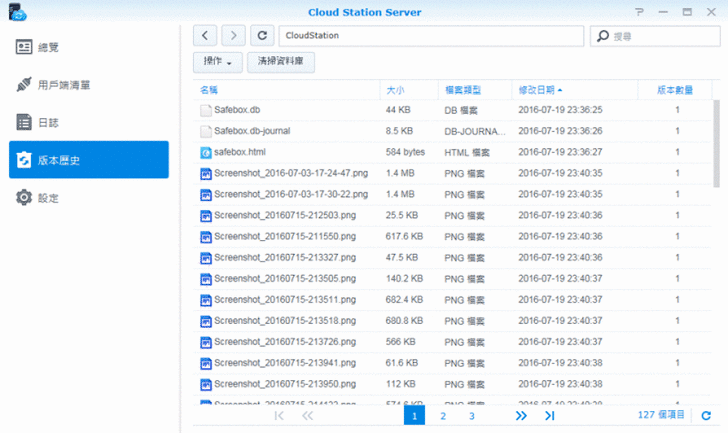Screen dimensions: 728x433
Task: Open the 操作 dropdown menu
Action: pos(217,63)
